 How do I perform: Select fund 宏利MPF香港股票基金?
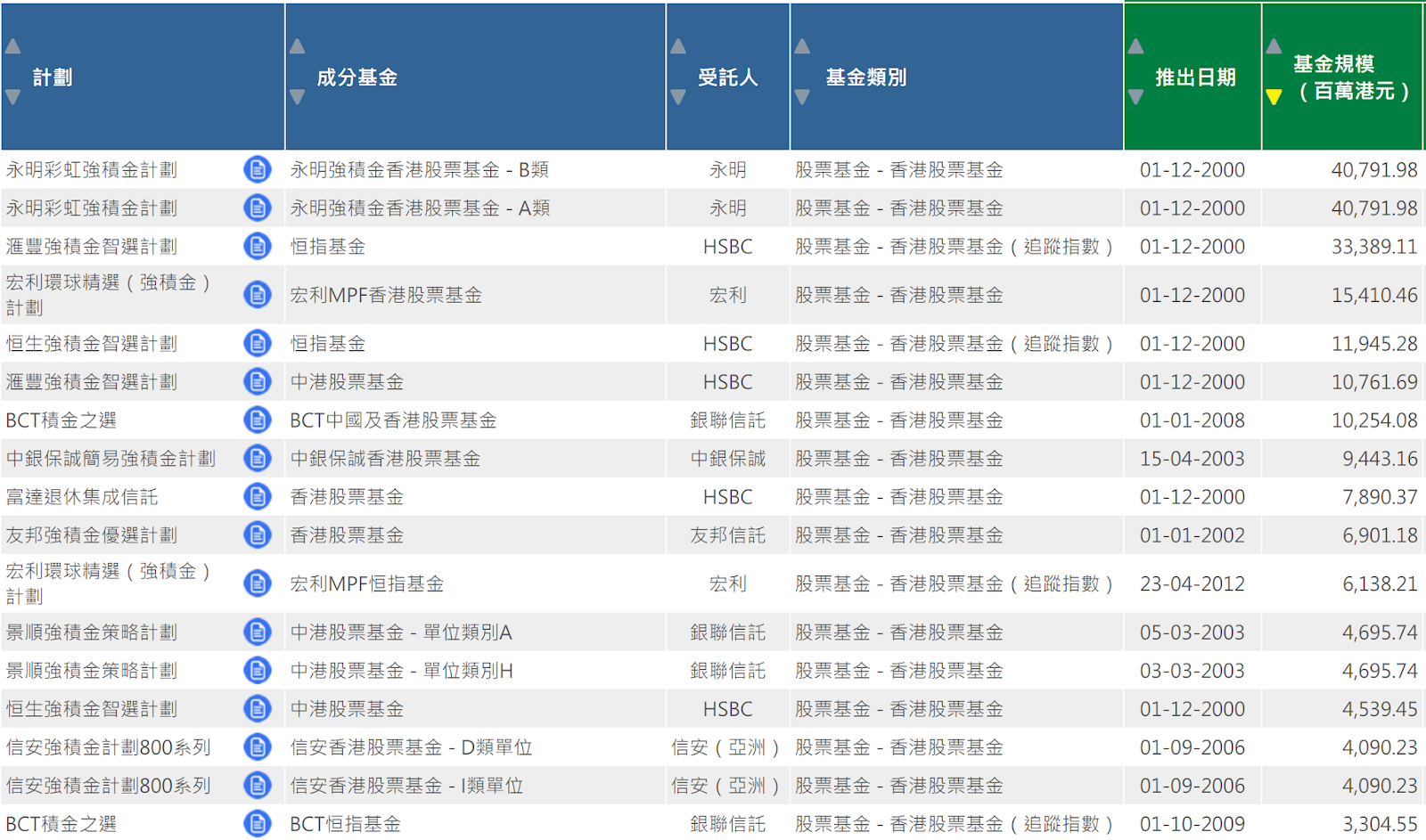pyautogui.click(x=386, y=295)
